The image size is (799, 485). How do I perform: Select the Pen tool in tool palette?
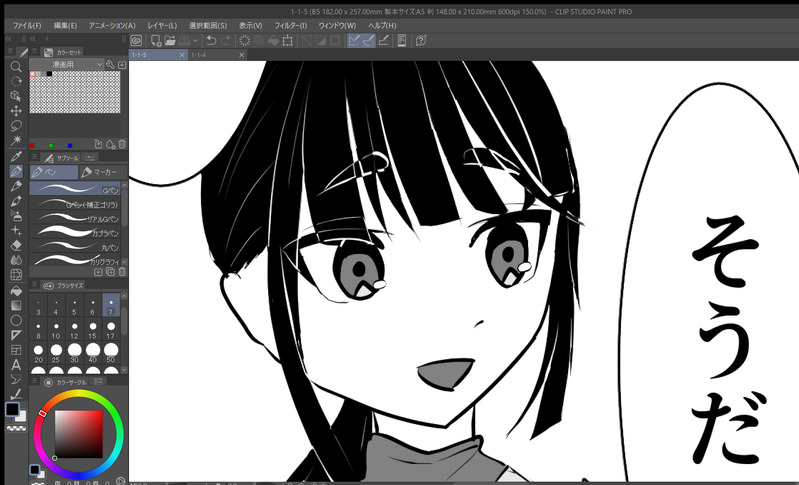coord(16,171)
